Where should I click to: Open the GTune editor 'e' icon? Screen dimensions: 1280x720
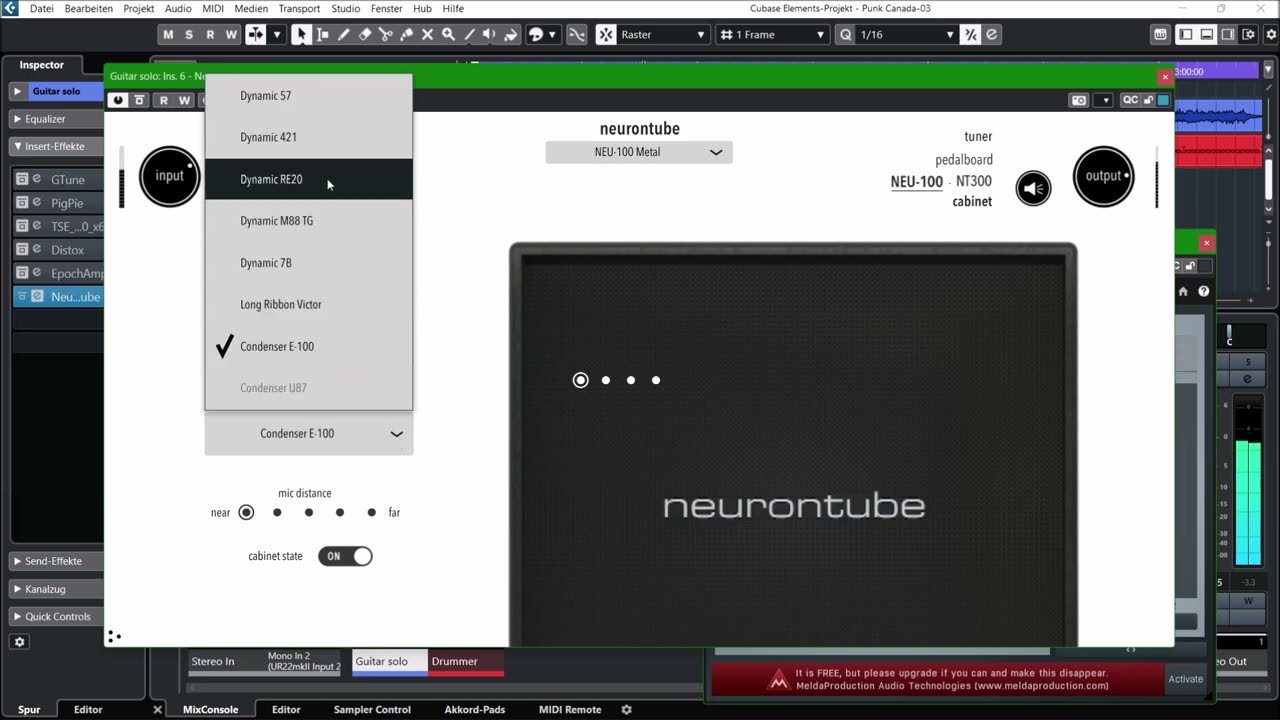click(x=37, y=179)
